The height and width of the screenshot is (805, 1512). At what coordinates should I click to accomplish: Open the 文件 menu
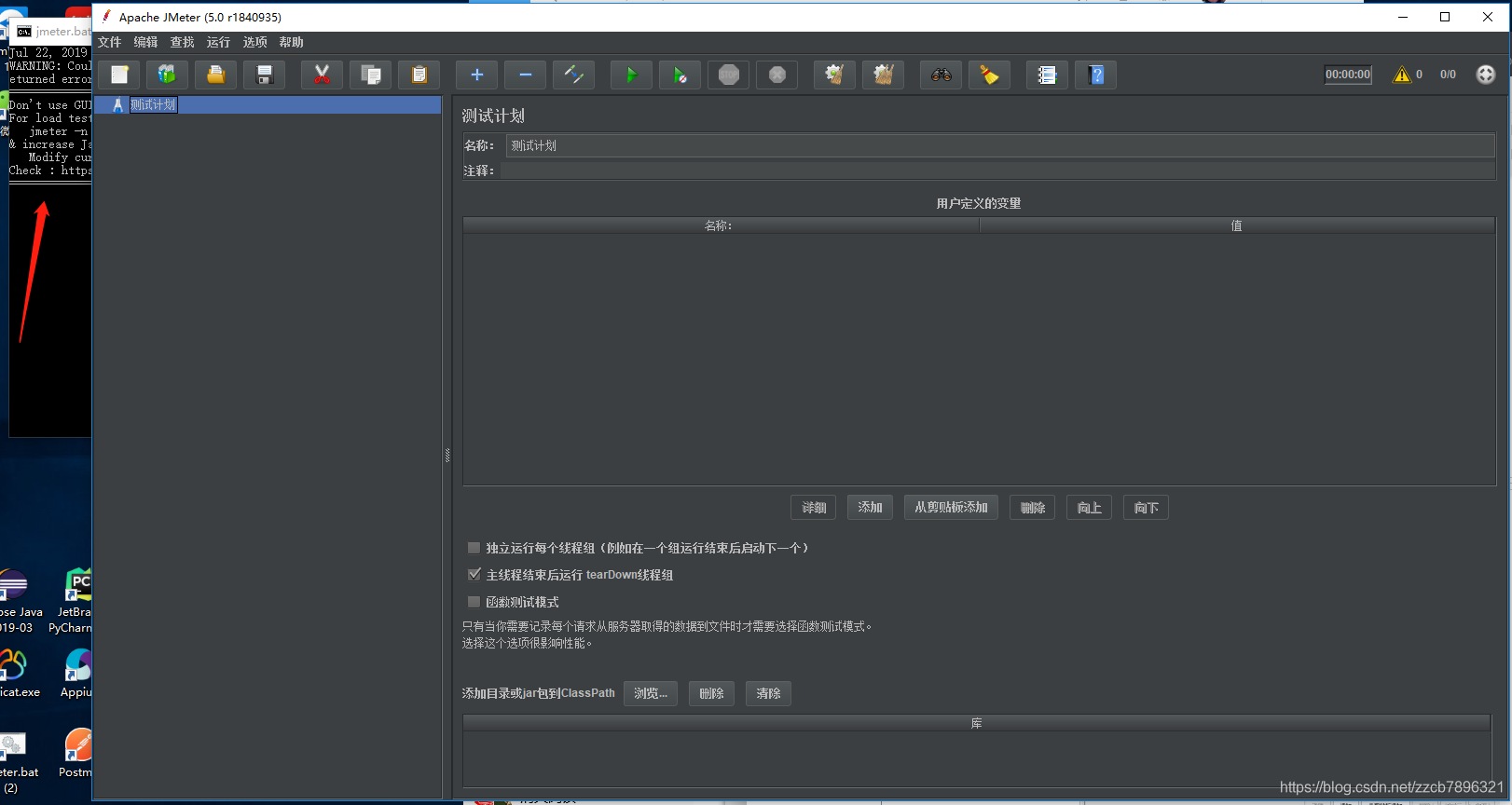click(x=110, y=42)
